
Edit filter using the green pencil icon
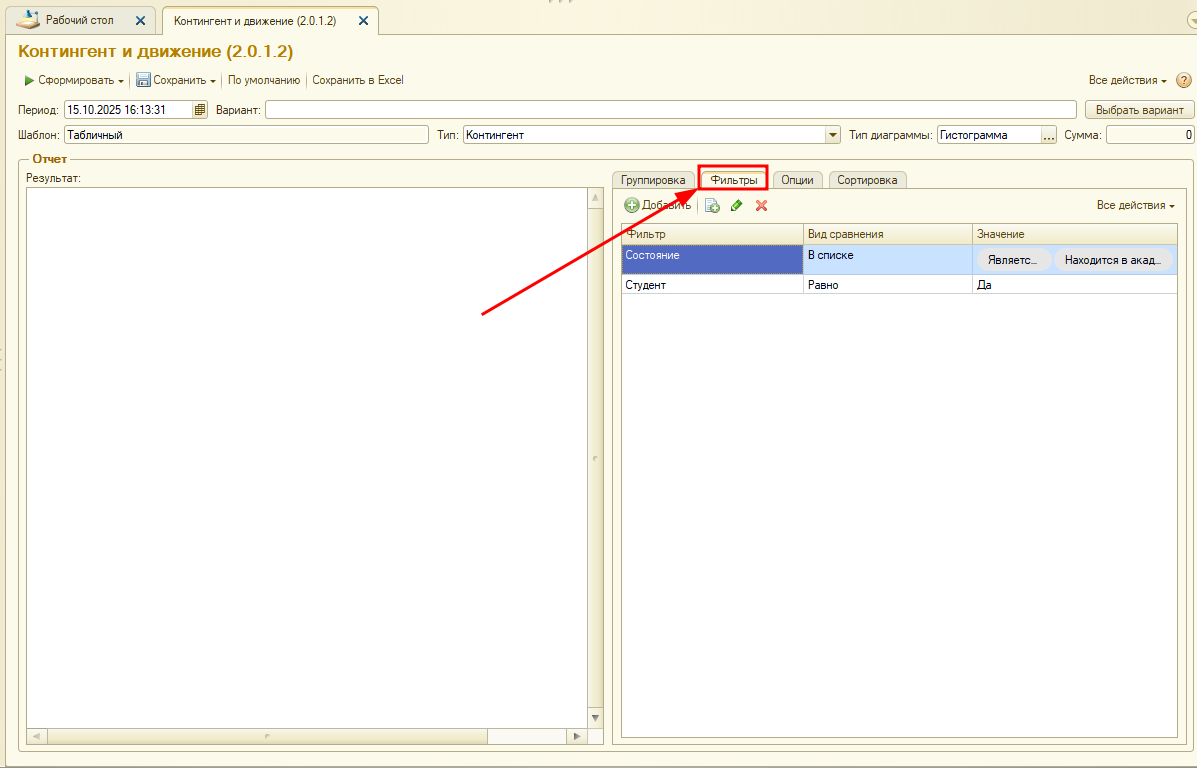click(737, 205)
